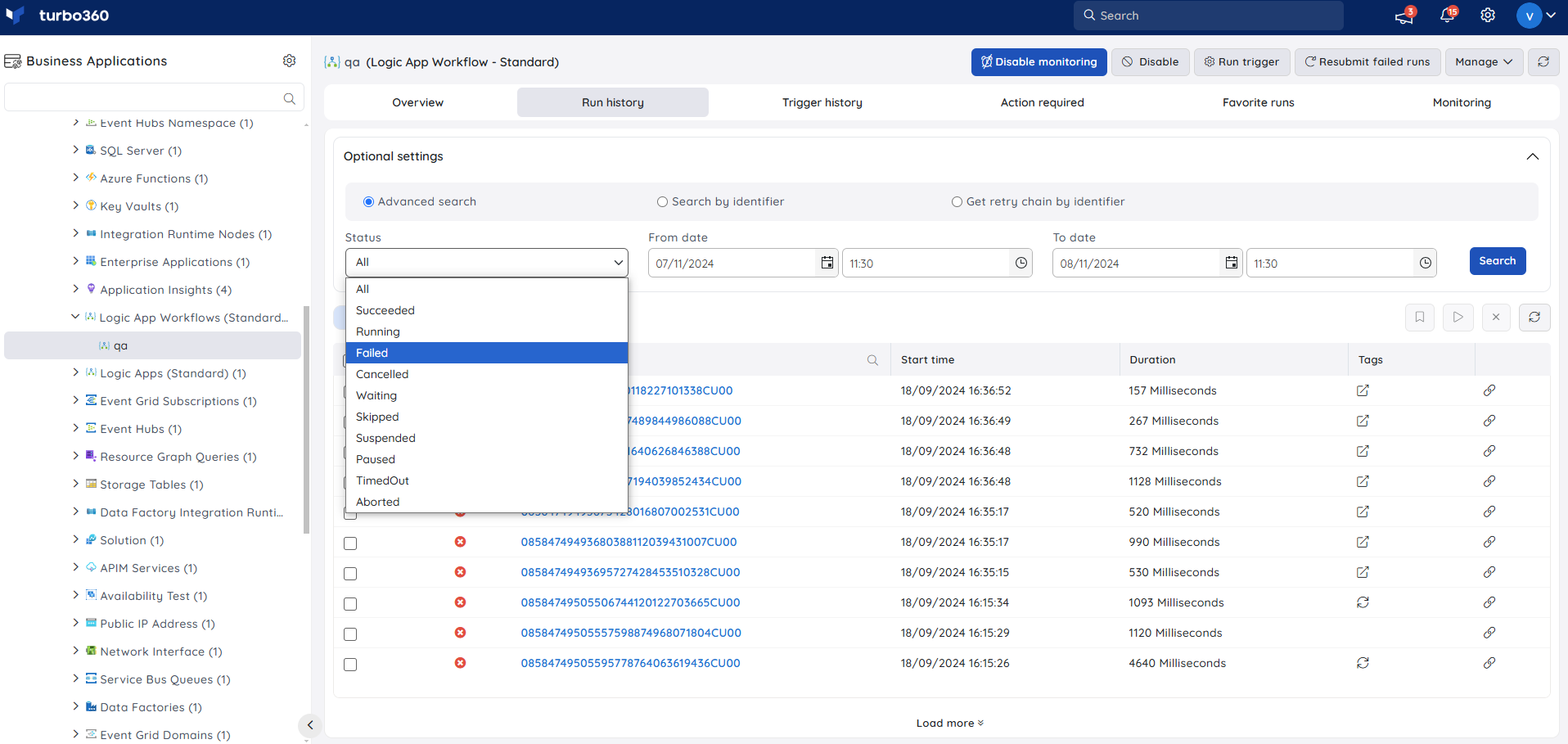Image resolution: width=1568 pixels, height=744 pixels.
Task: Click the Disable monitoring button
Action: point(1039,62)
